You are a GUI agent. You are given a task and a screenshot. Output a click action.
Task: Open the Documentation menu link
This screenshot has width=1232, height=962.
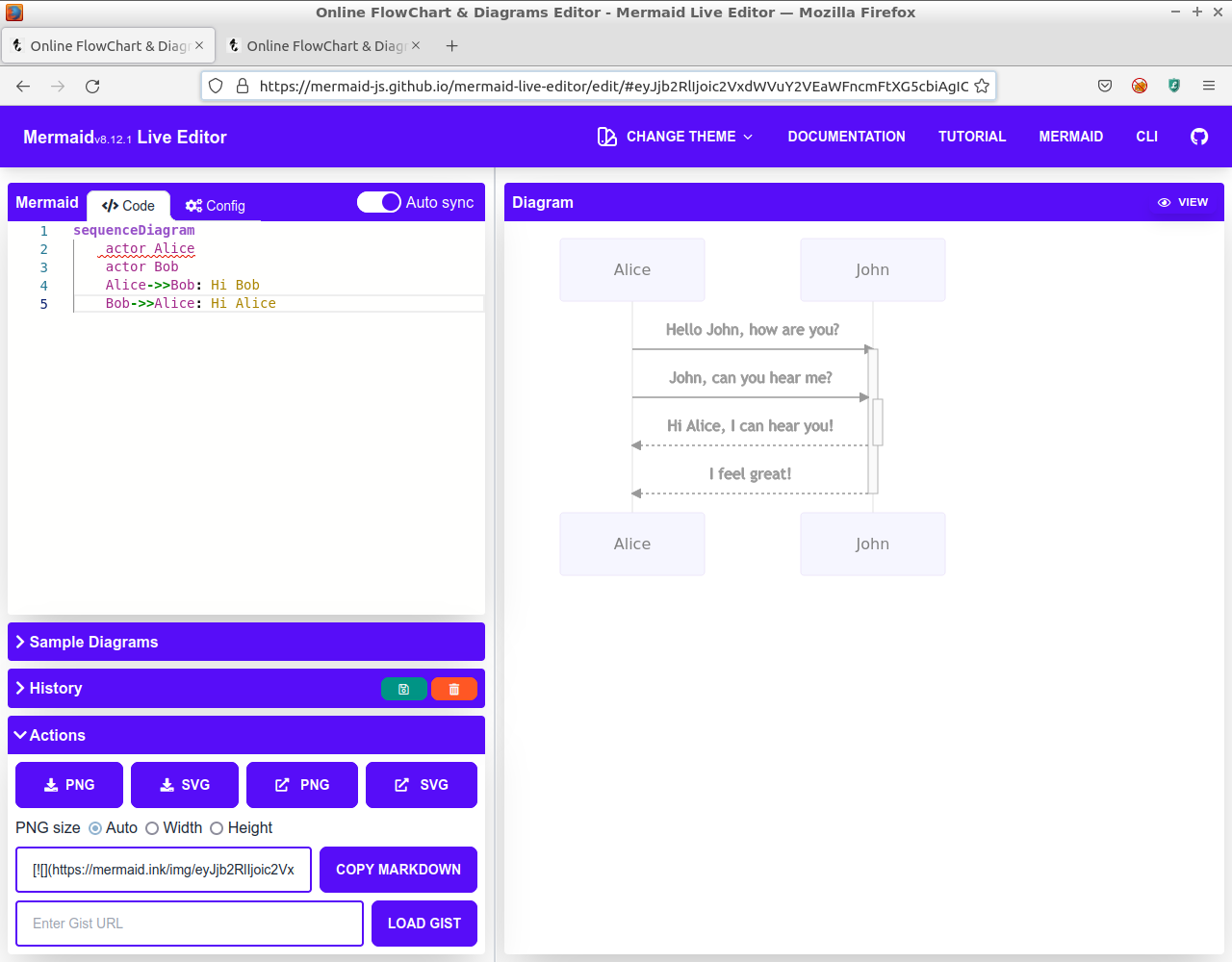click(x=847, y=137)
